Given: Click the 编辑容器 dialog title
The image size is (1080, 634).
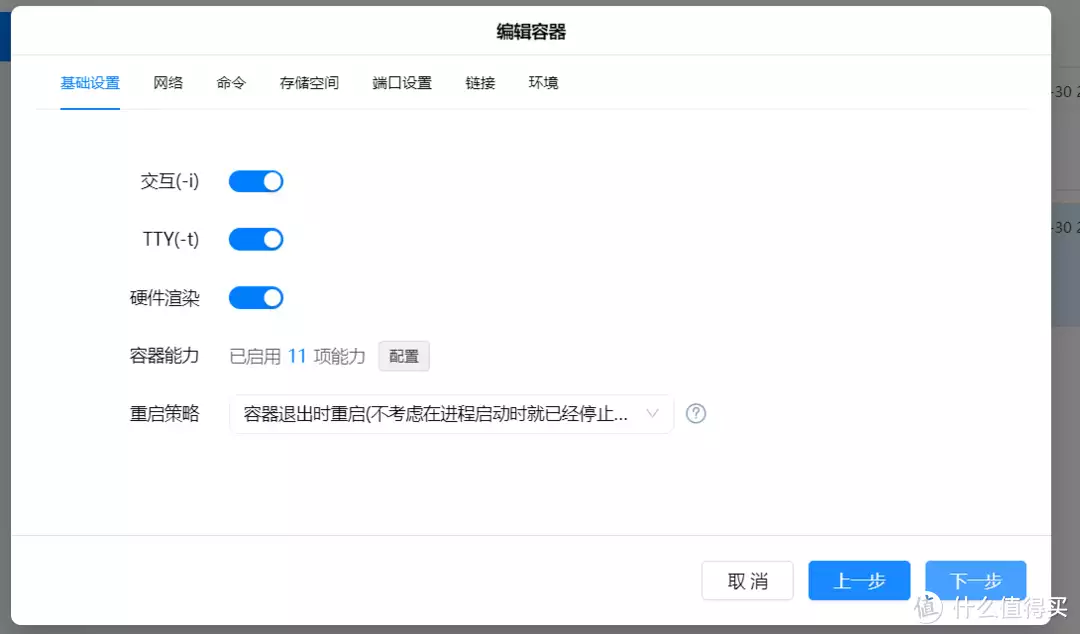Looking at the screenshot, I should (531, 32).
